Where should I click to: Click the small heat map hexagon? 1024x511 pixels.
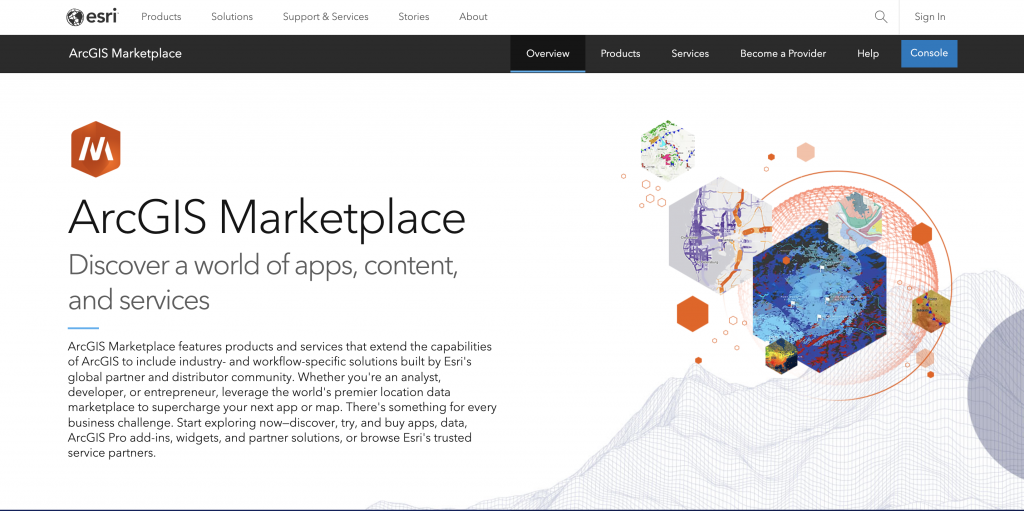point(781,354)
